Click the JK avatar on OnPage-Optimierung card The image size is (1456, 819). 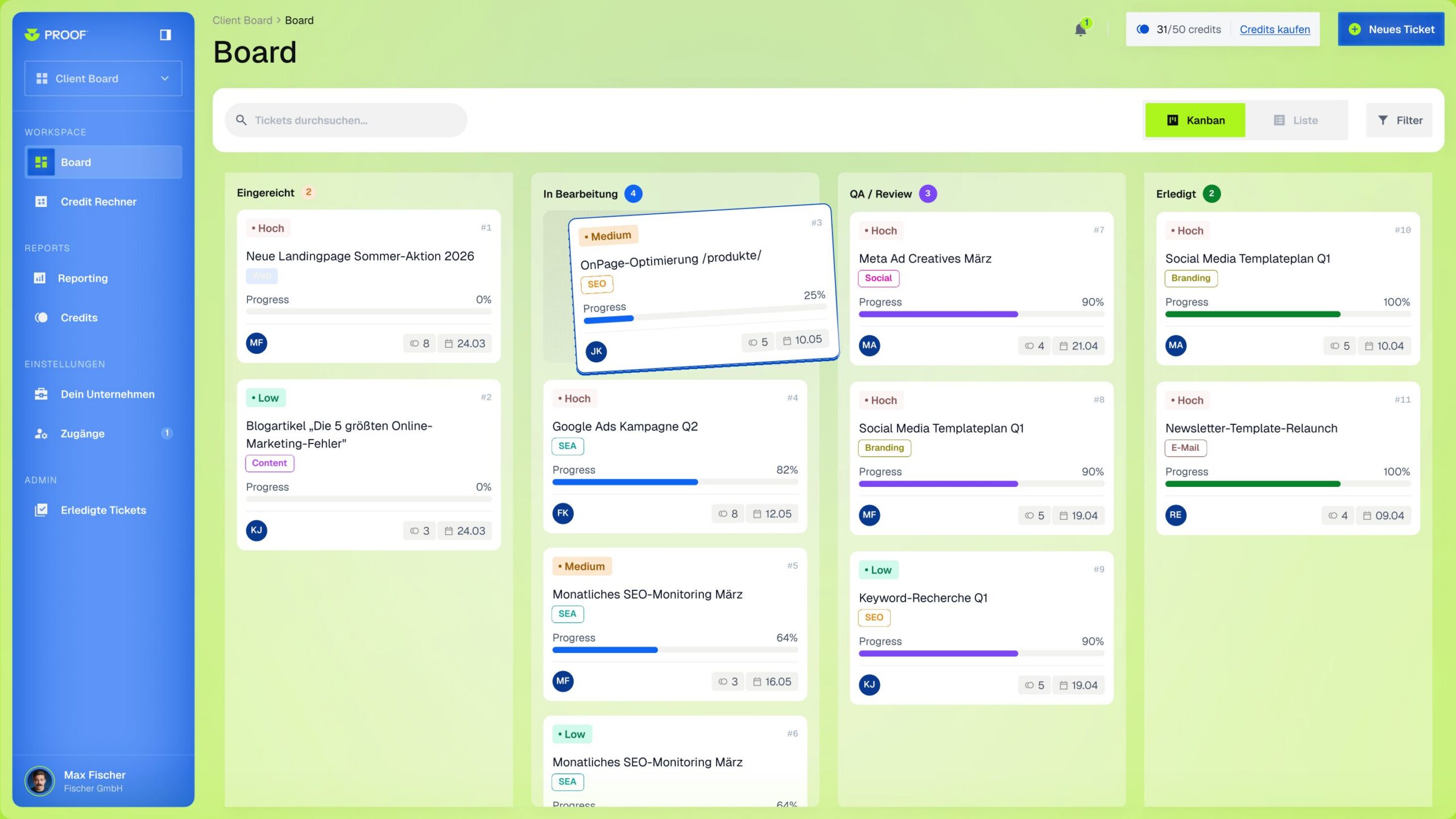click(596, 351)
